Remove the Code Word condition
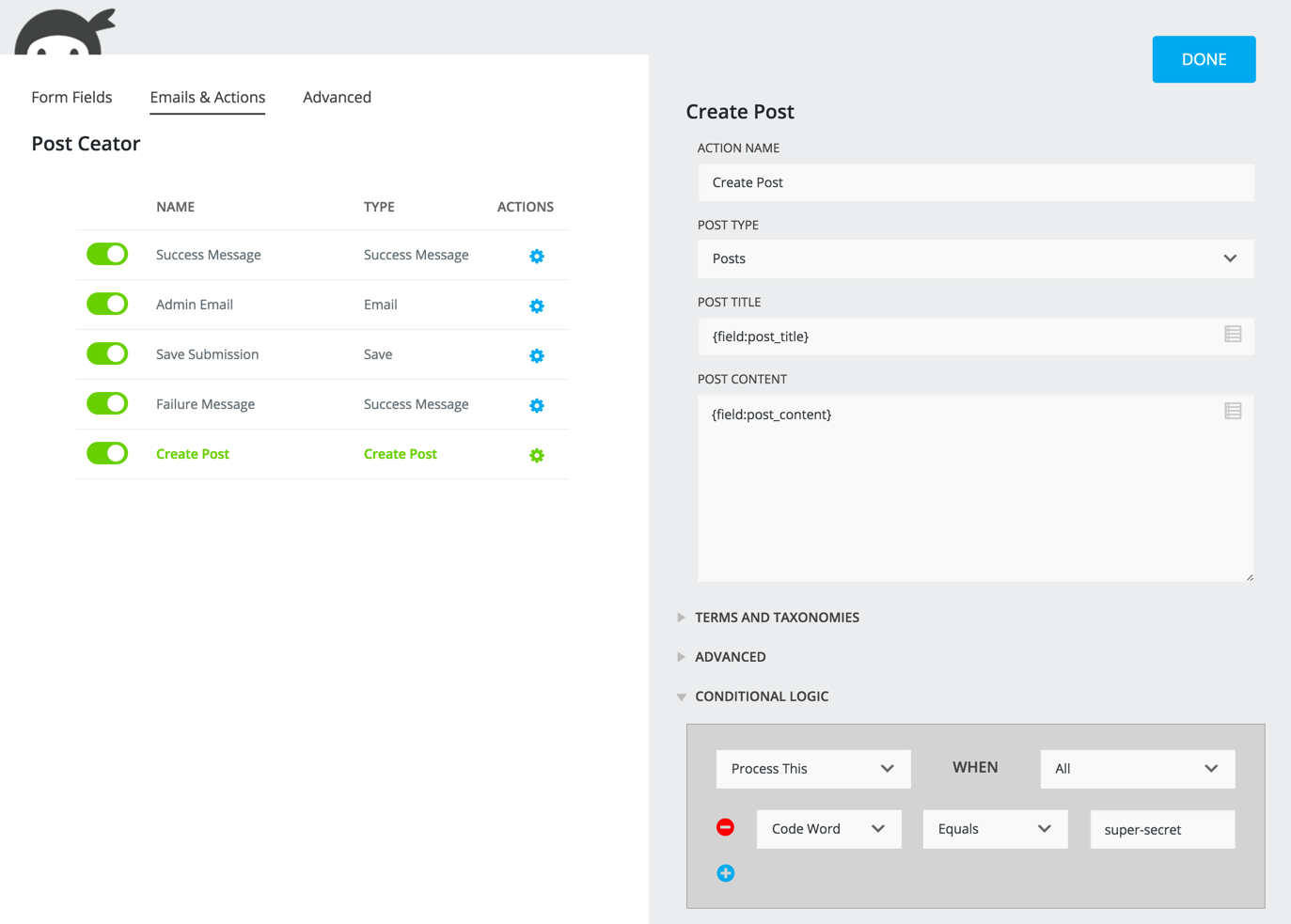 (x=725, y=827)
